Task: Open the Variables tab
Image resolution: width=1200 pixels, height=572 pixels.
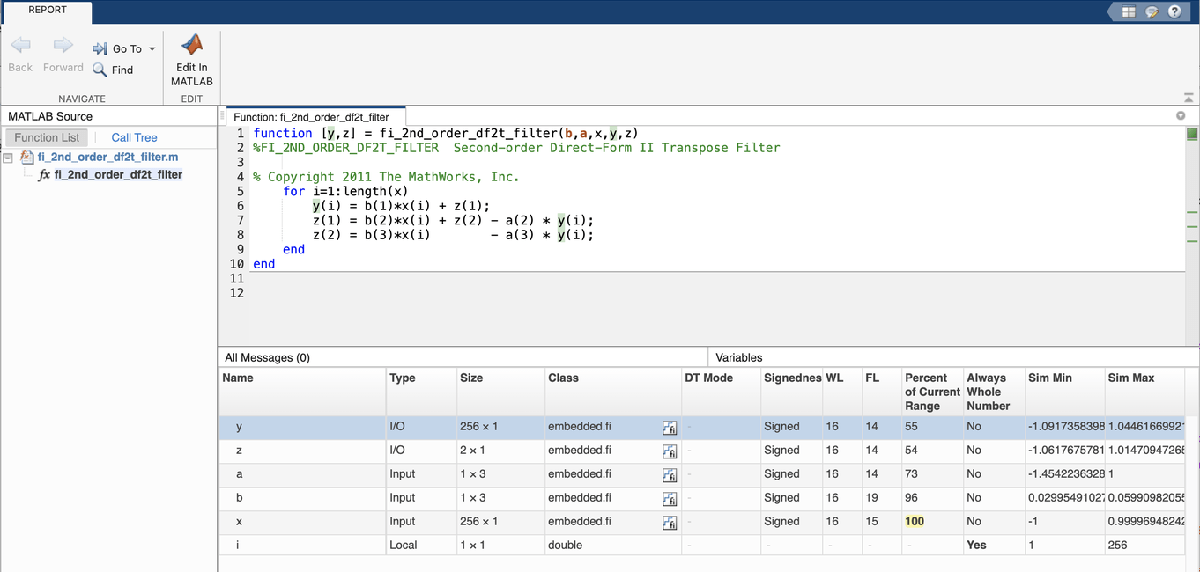Action: [739, 357]
